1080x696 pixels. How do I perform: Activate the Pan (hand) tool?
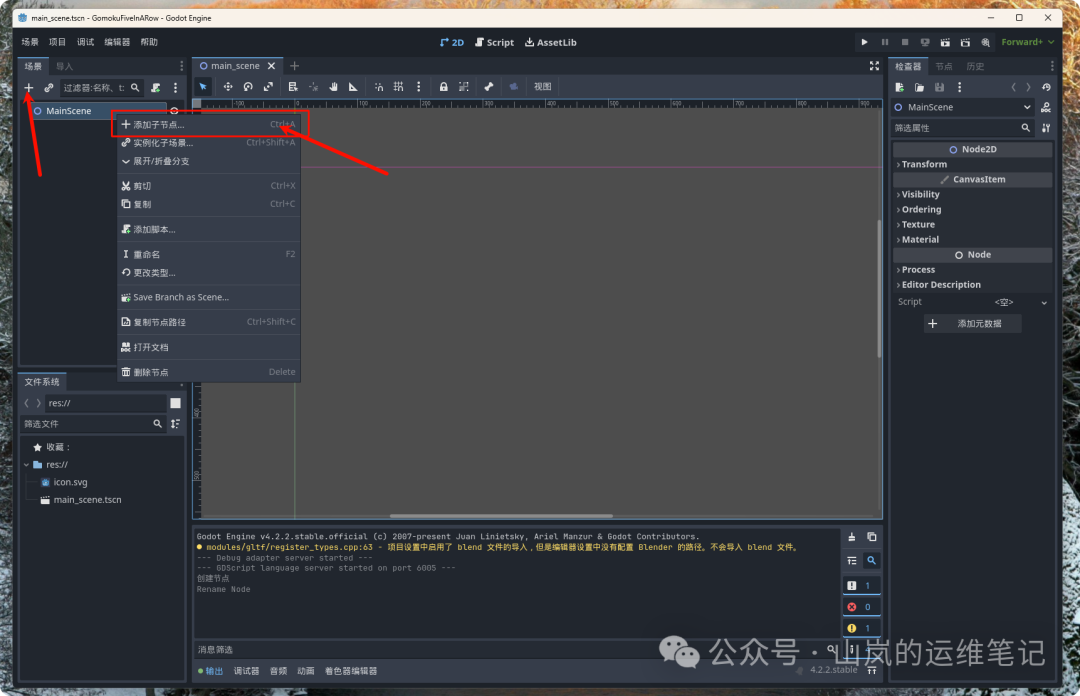click(333, 87)
